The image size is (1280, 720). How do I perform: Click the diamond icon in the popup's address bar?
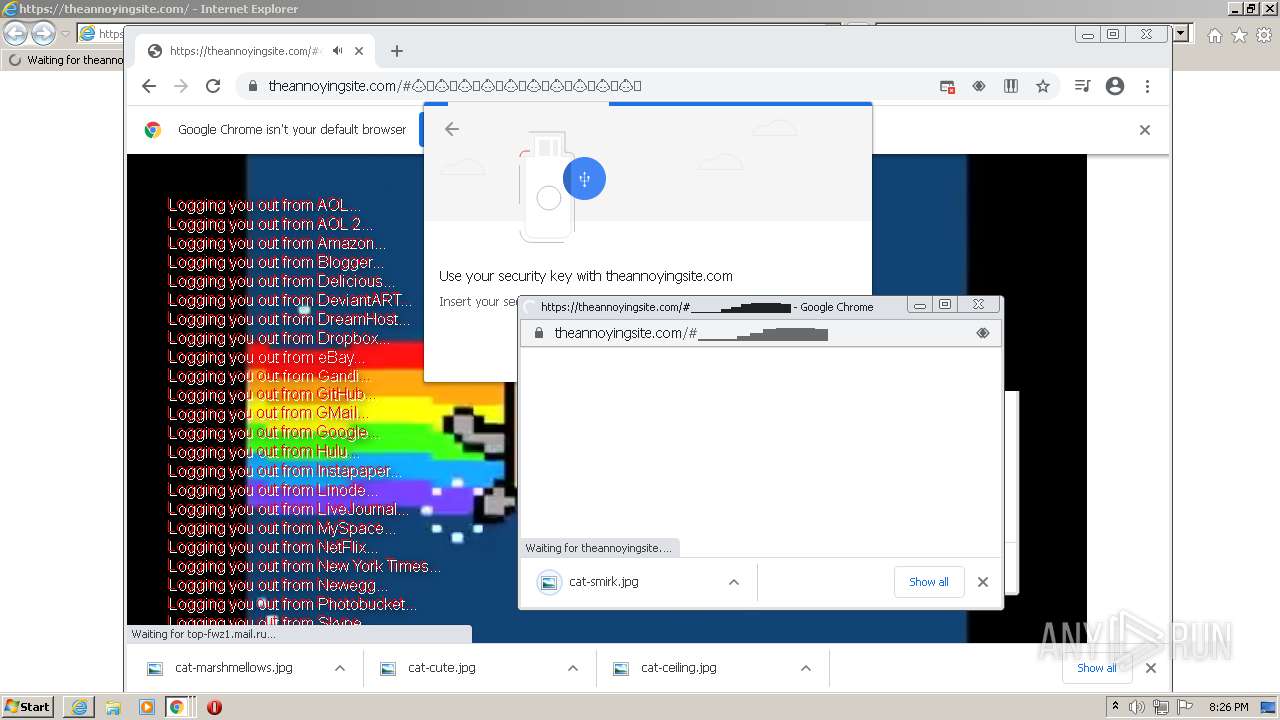(x=983, y=333)
